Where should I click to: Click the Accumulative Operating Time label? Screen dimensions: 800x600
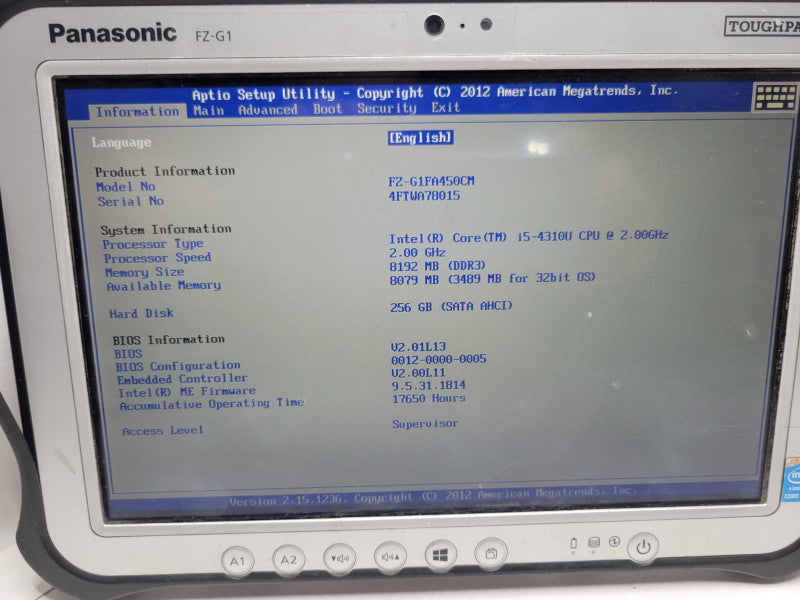[x=212, y=404]
